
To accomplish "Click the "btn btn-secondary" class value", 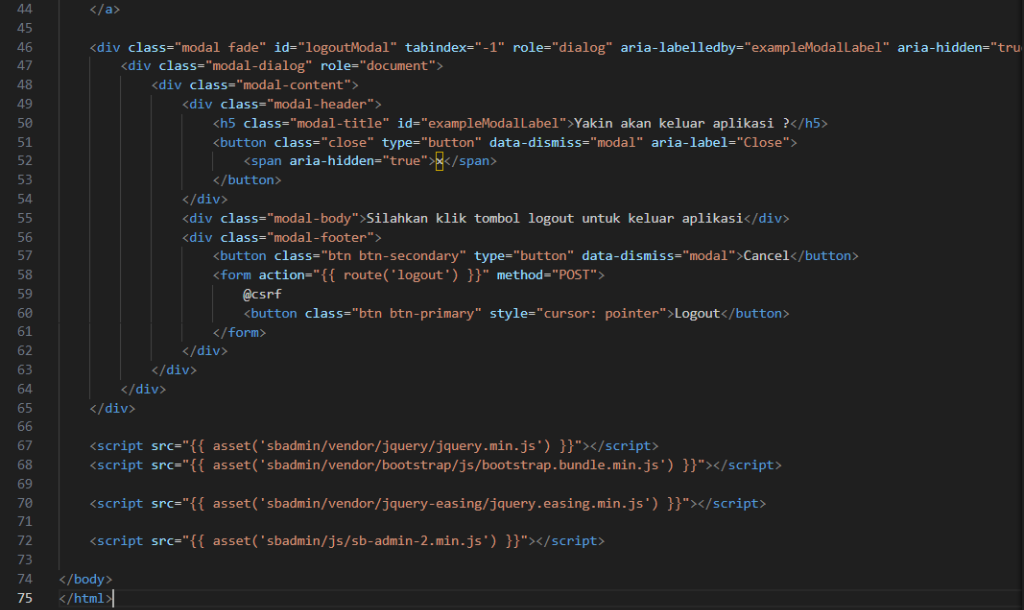I will [x=393, y=256].
